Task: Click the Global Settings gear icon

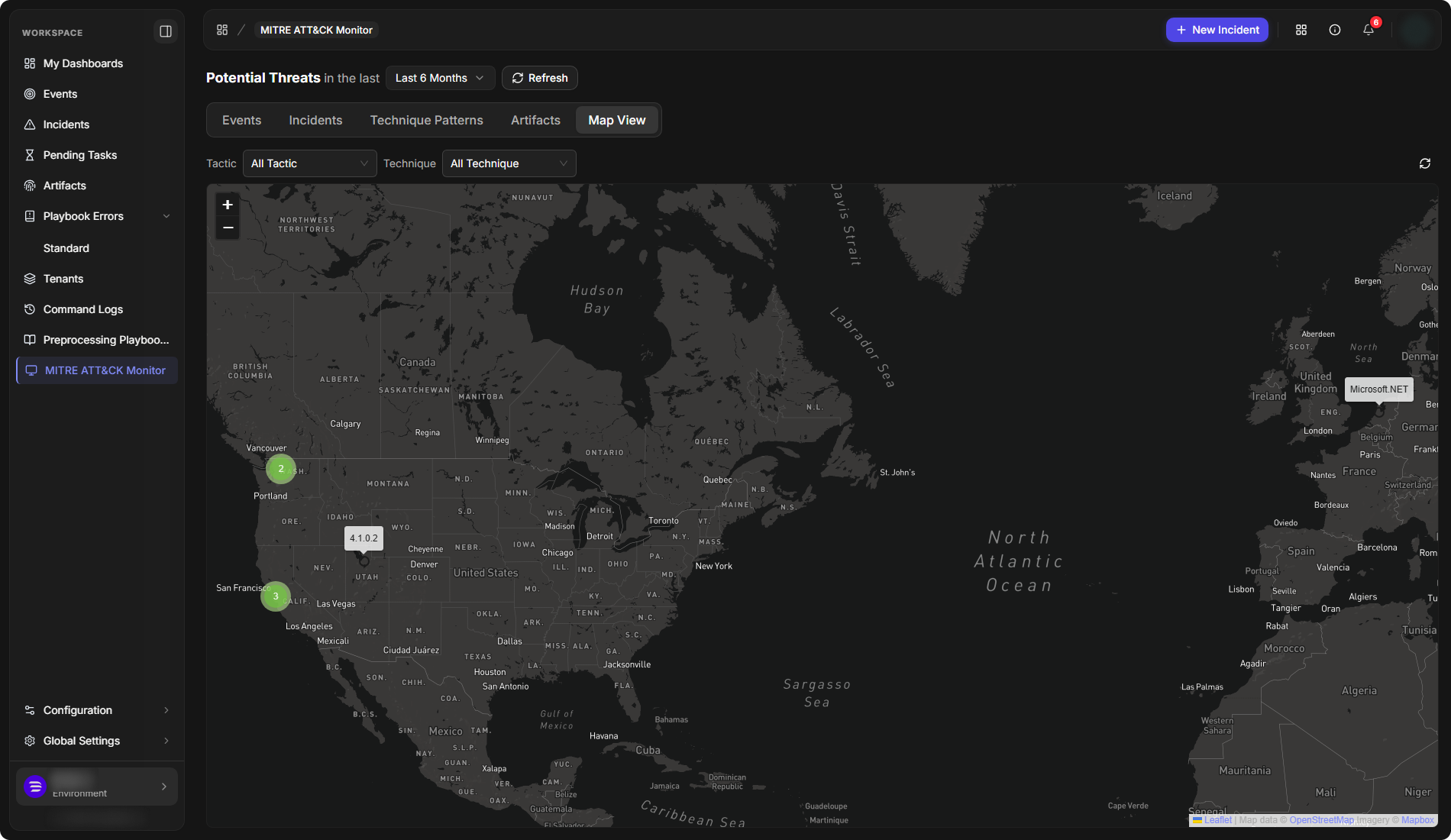Action: [30, 741]
